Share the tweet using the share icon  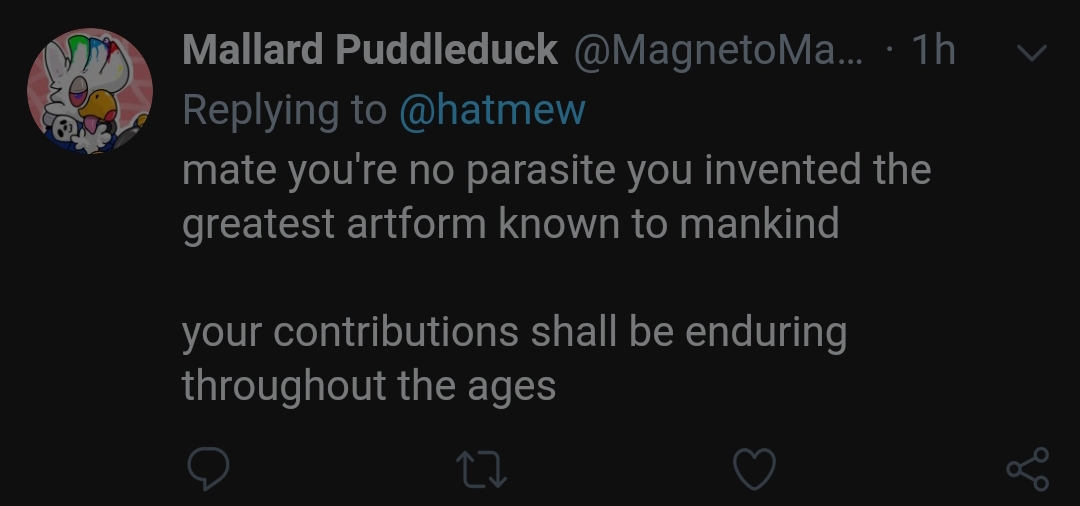point(1027,469)
